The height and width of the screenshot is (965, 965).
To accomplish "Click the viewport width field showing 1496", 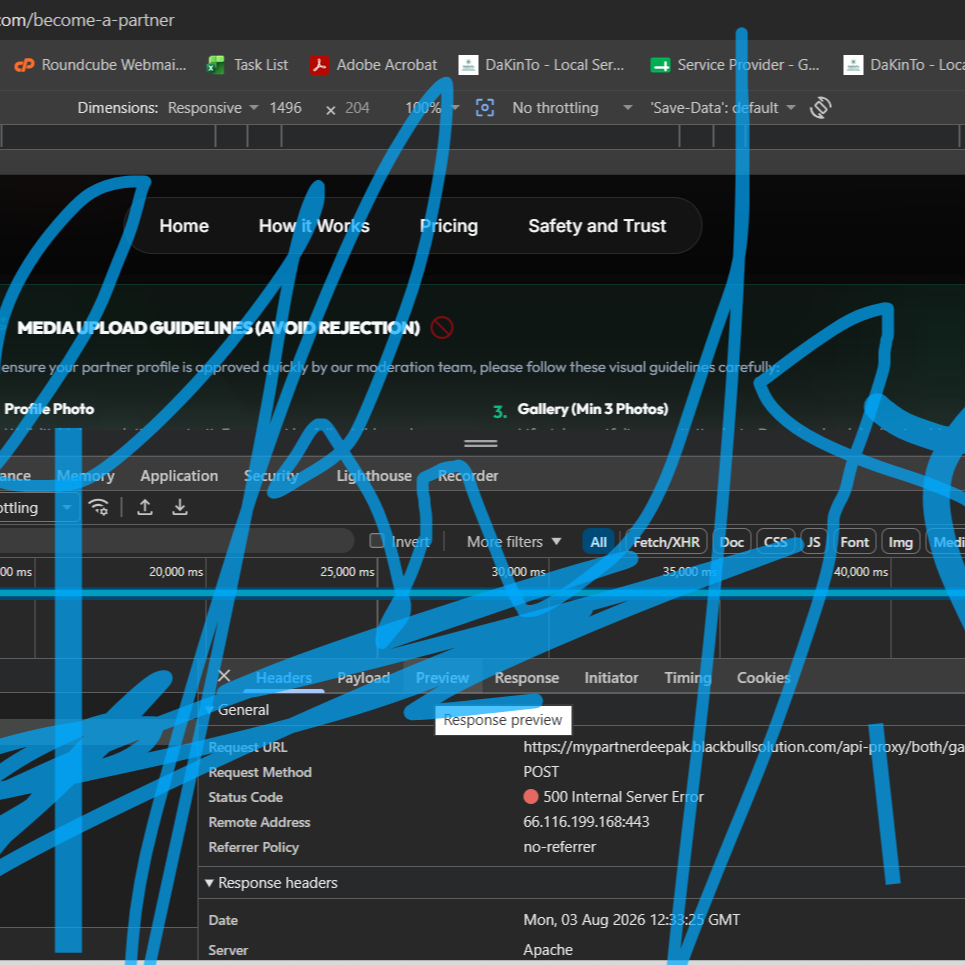I will (286, 108).
